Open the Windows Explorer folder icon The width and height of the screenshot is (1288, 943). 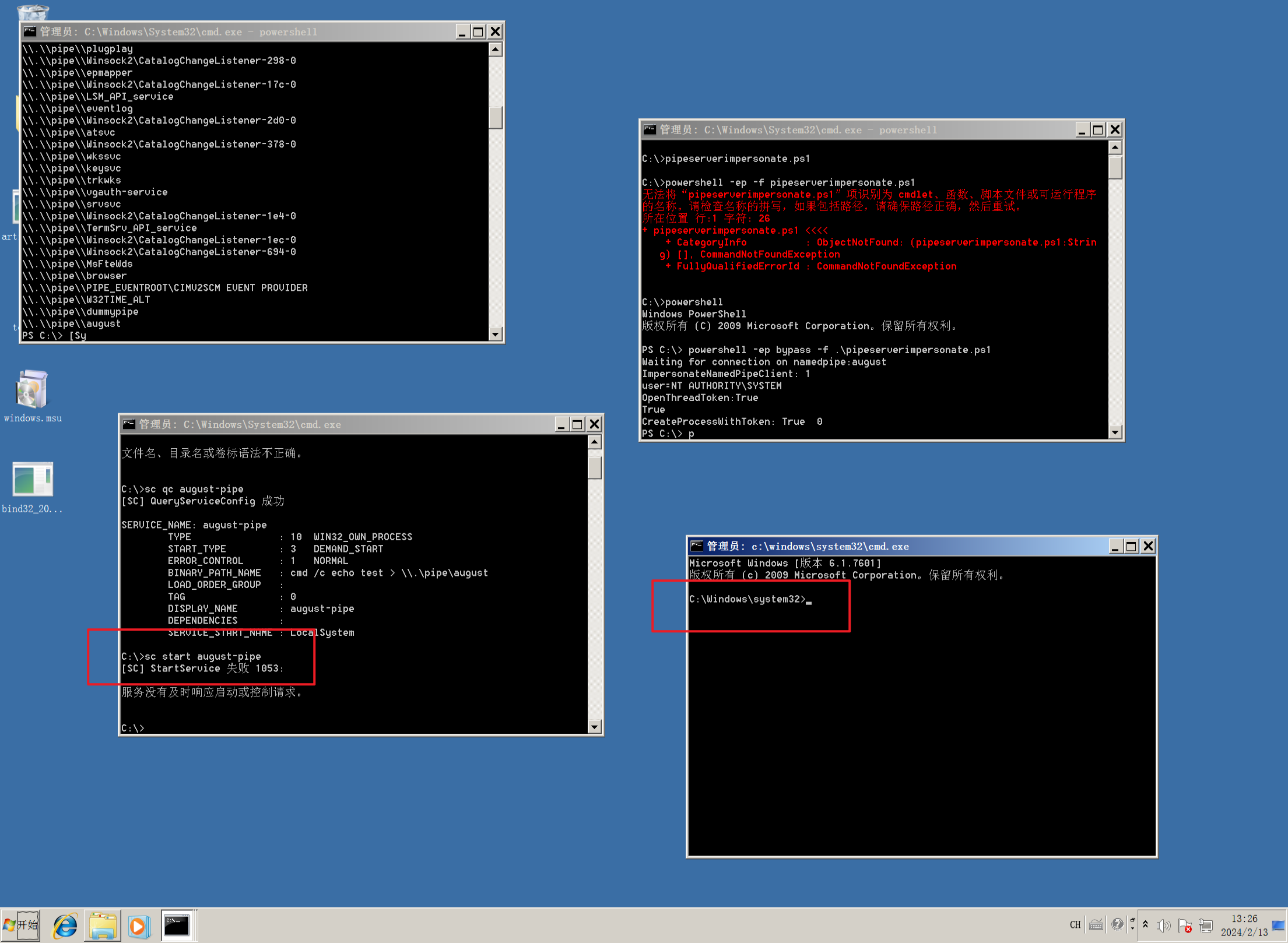[x=103, y=926]
